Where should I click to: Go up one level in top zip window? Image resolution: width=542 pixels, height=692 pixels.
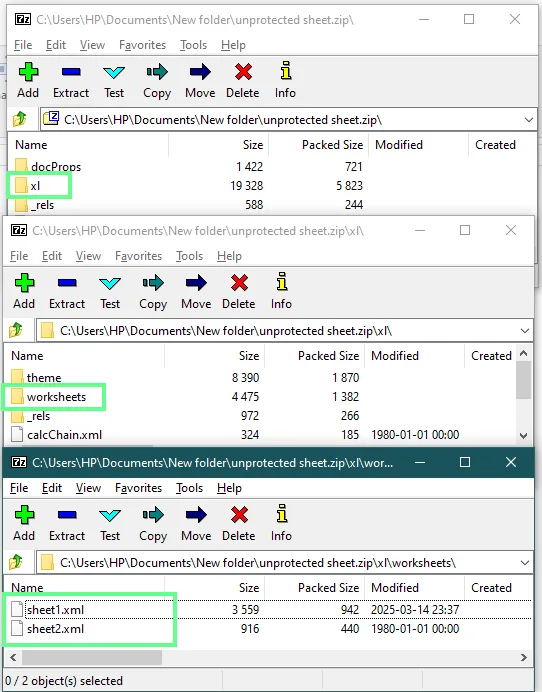point(19,119)
